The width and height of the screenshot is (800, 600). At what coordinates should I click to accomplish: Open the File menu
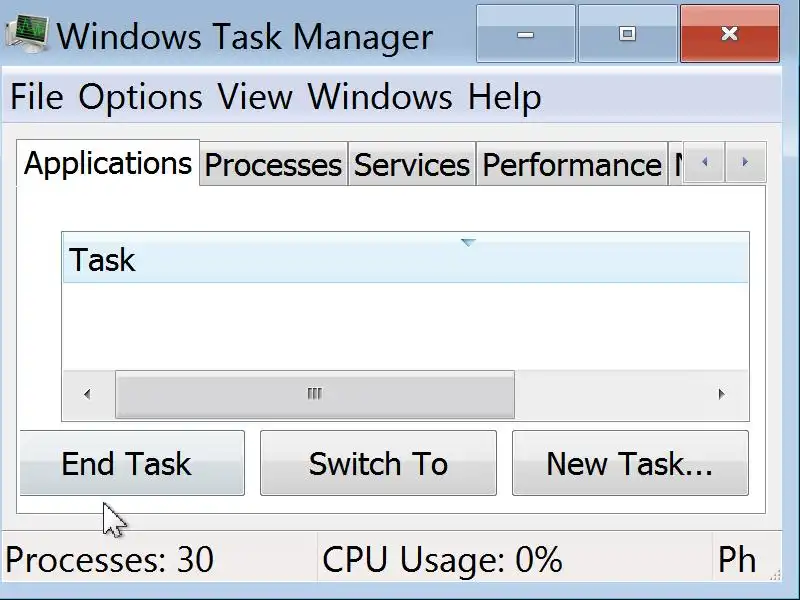tap(36, 97)
